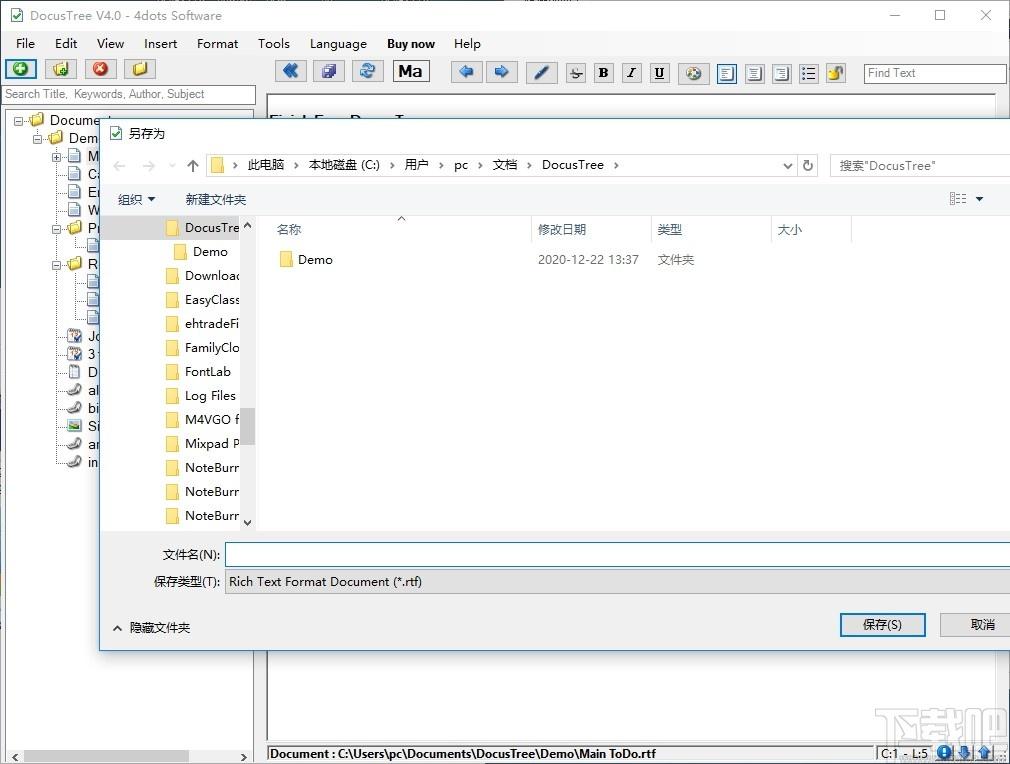Open the 保存类型 file type dropdown
The image size is (1010, 764).
coord(617,582)
